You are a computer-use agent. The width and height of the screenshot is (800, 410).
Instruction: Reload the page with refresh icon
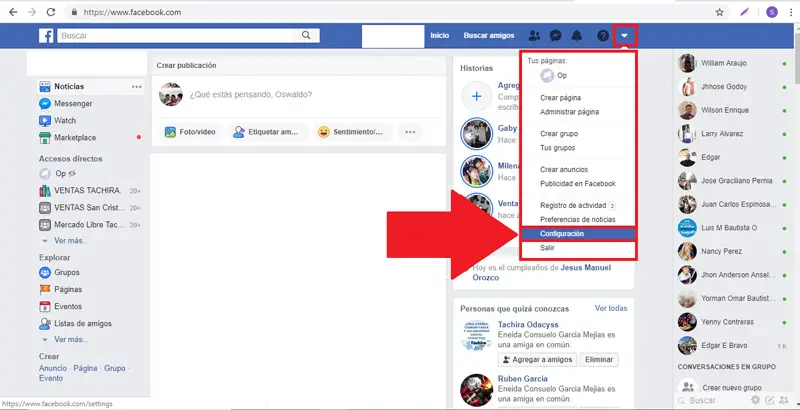[x=51, y=12]
